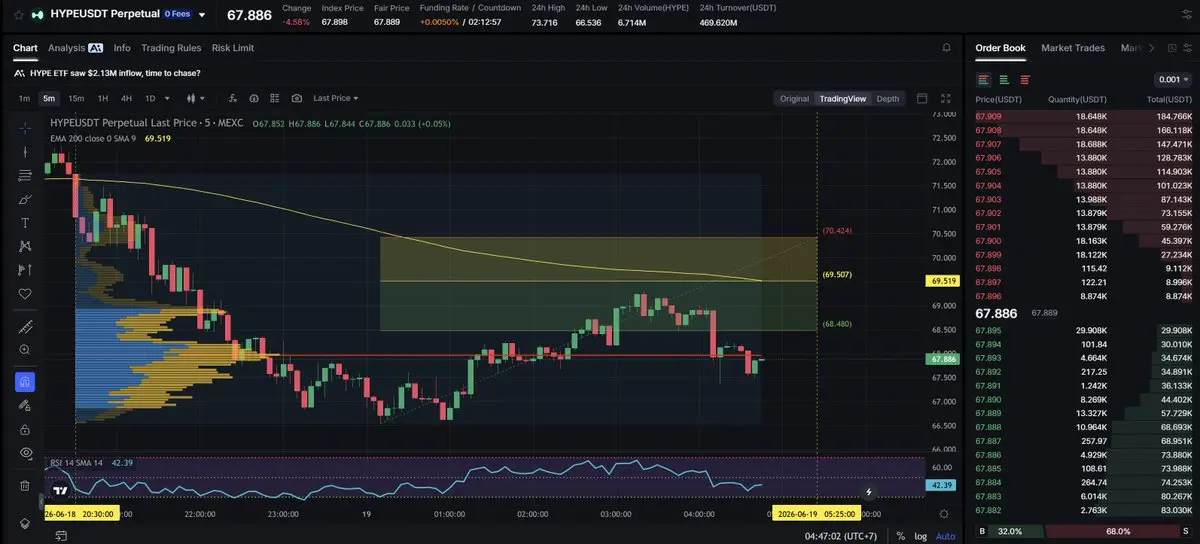This screenshot has width=1200, height=544.
Task: Click the trash icon to remove drawings
Action: [25, 486]
